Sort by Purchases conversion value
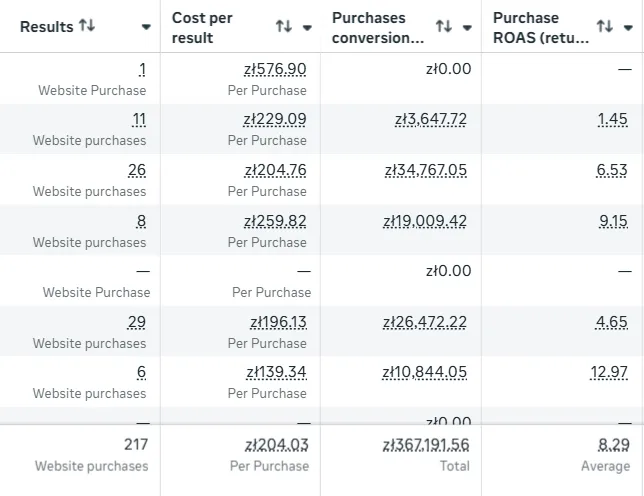 tap(444, 27)
